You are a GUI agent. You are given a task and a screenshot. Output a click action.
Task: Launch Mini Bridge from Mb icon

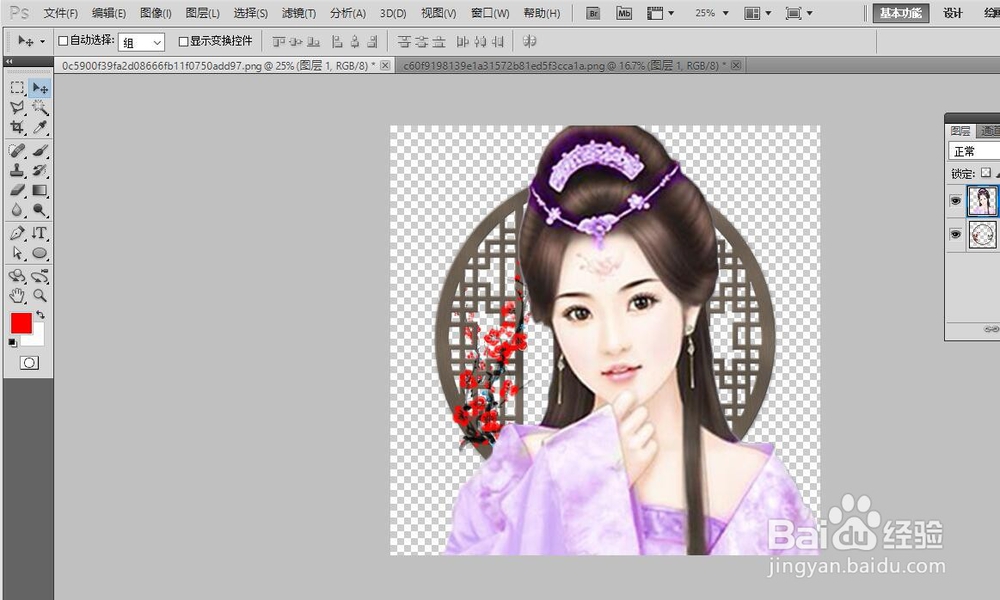point(624,13)
